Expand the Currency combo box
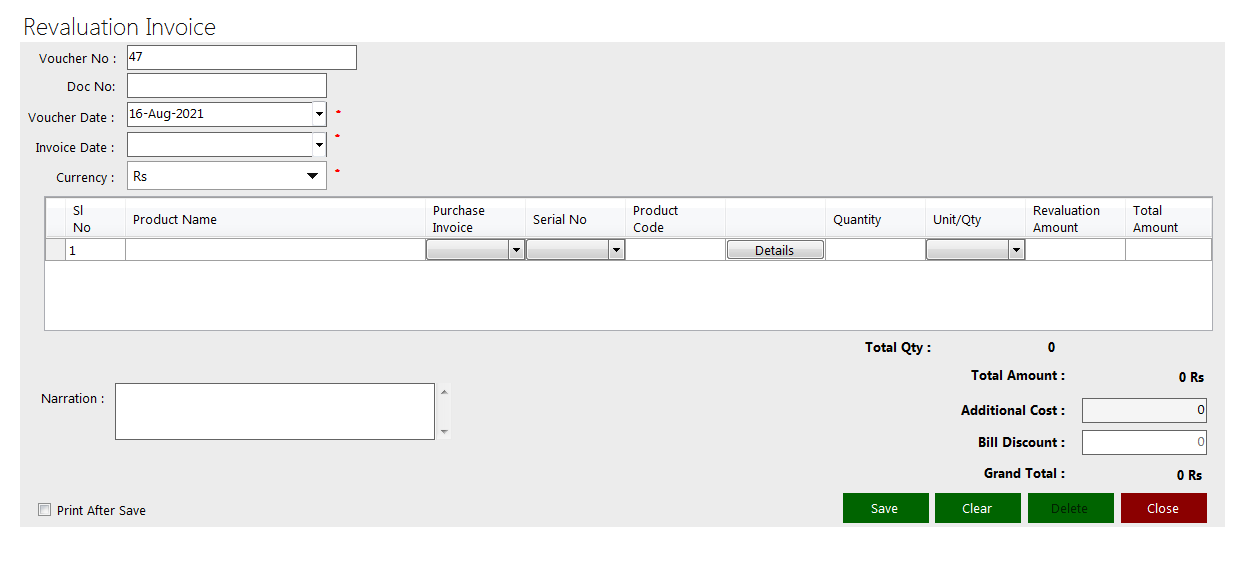Image resolution: width=1245 pixels, height=572 pixels. pyautogui.click(x=310, y=176)
